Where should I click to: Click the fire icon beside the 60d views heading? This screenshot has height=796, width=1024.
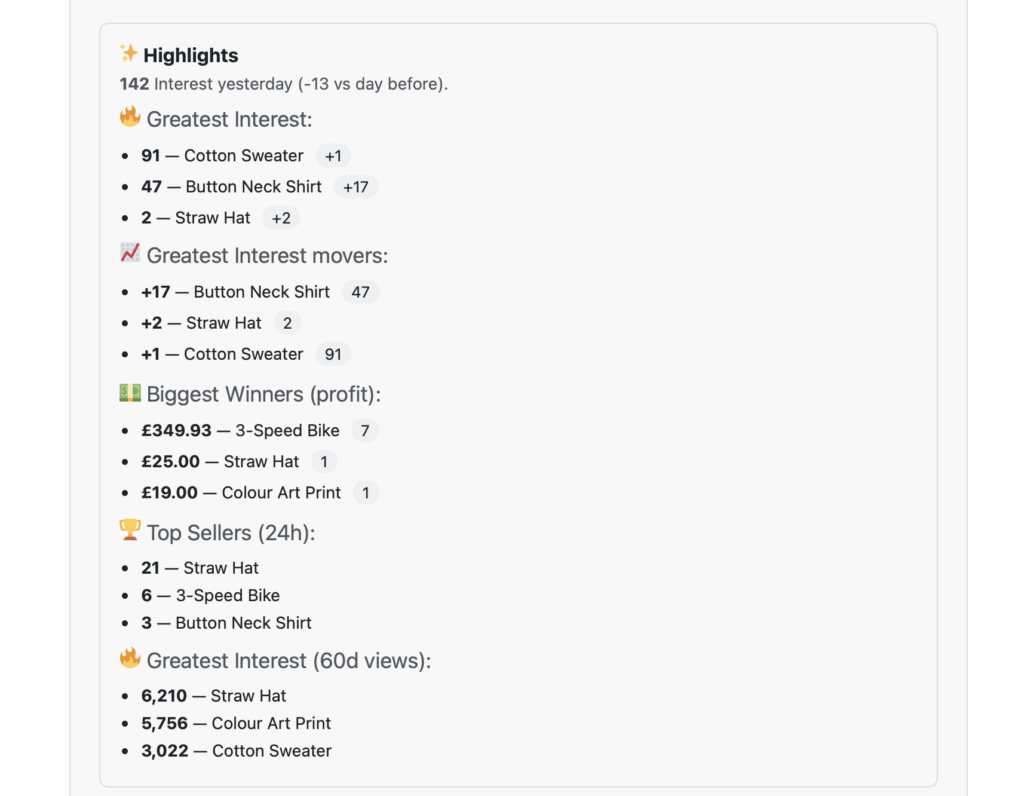coord(130,659)
